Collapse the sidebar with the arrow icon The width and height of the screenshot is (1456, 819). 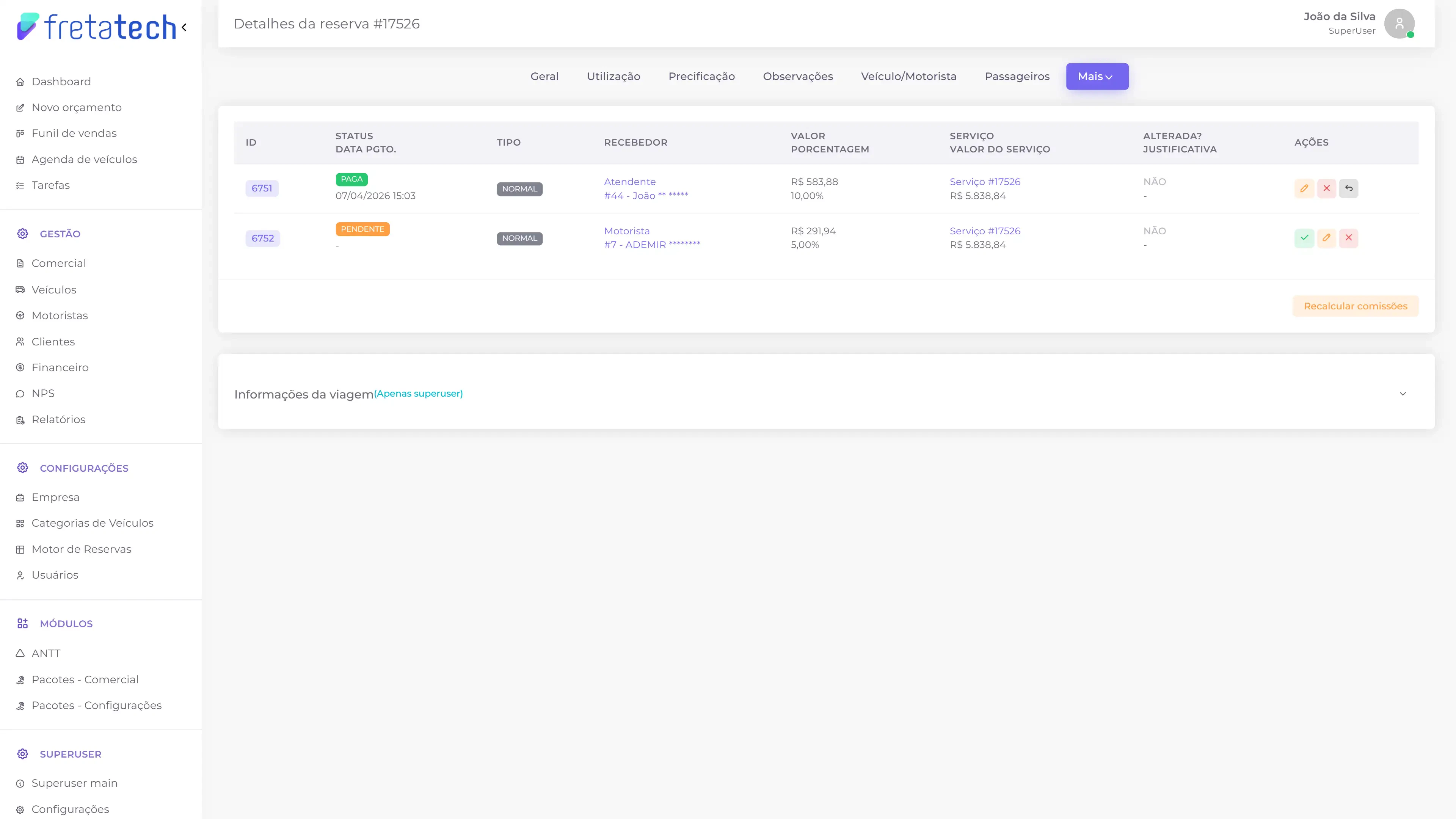[184, 27]
